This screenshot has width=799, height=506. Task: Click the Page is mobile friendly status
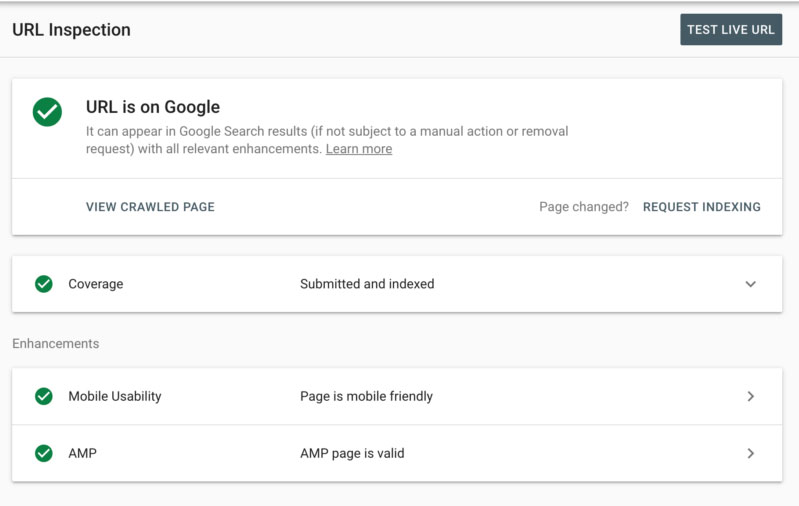click(x=366, y=396)
